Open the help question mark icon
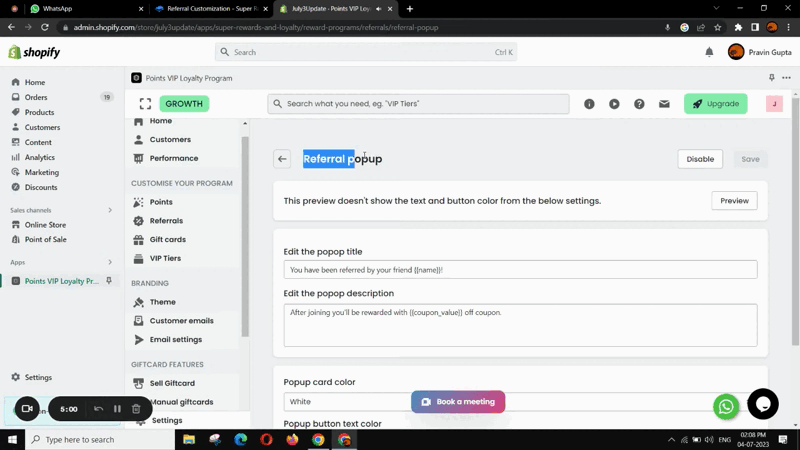Image resolution: width=800 pixels, height=450 pixels. click(x=639, y=104)
